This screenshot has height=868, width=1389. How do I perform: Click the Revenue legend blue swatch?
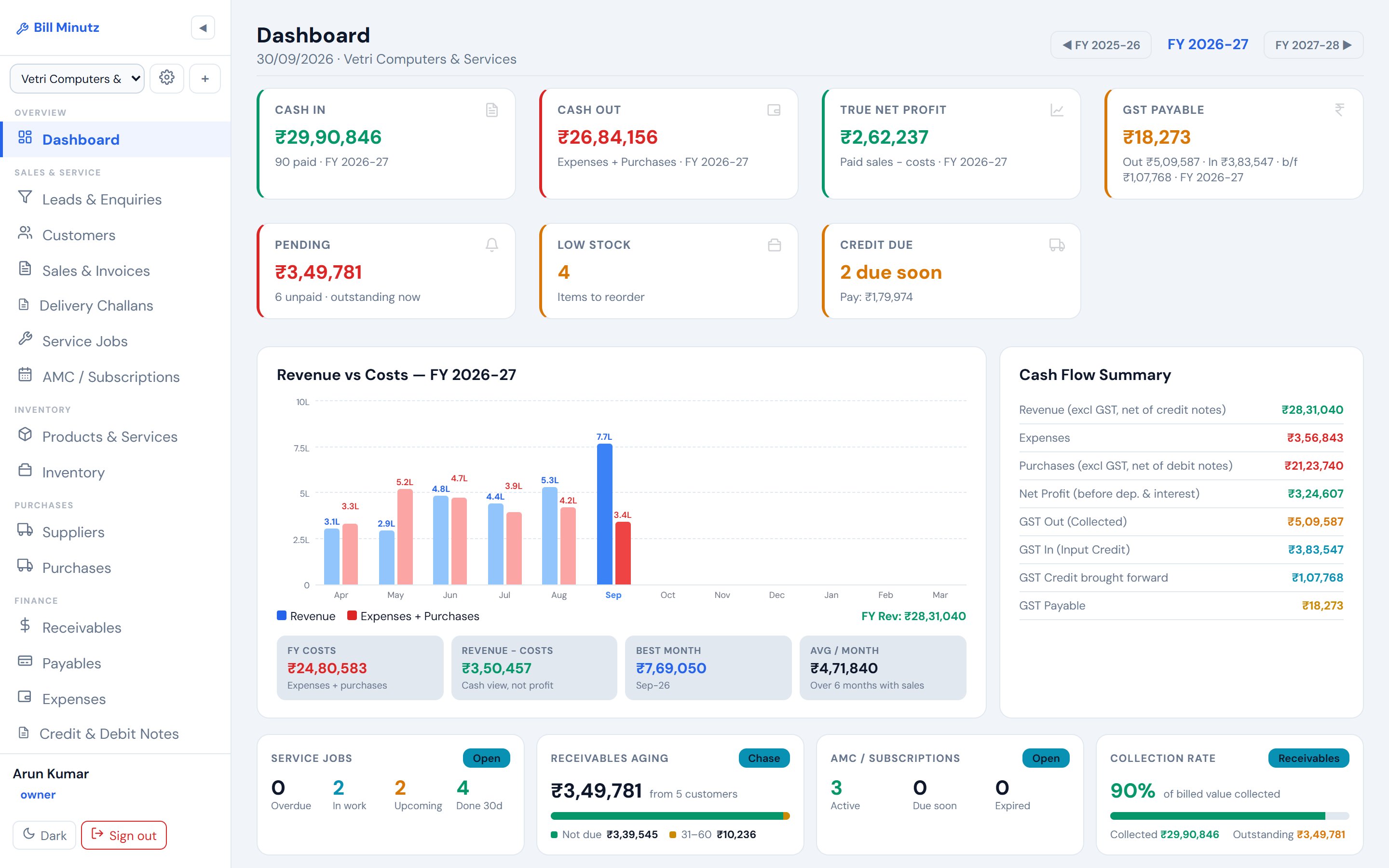(281, 615)
